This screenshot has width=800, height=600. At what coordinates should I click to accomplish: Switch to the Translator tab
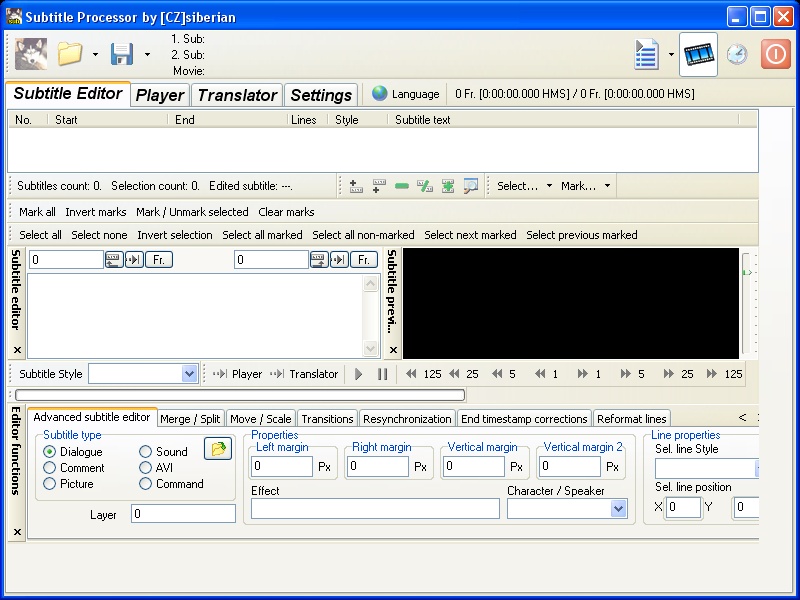point(237,95)
